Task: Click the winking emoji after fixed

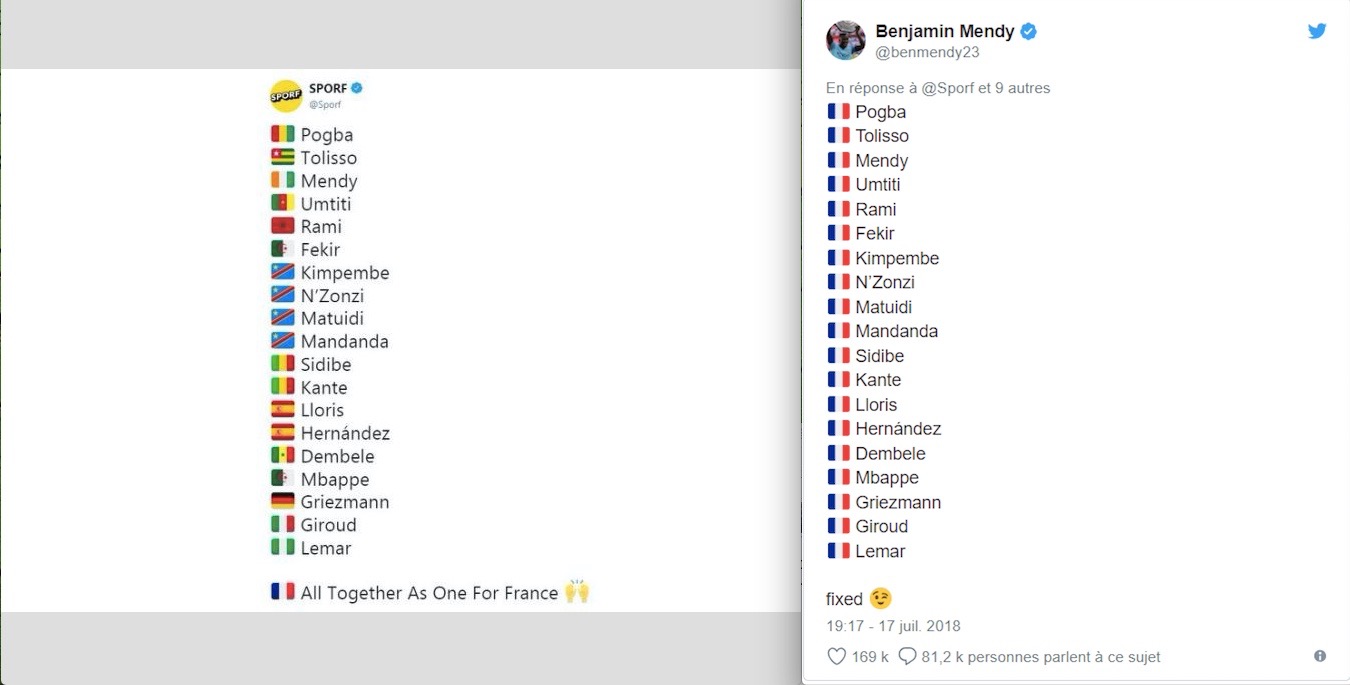Action: coord(880,599)
